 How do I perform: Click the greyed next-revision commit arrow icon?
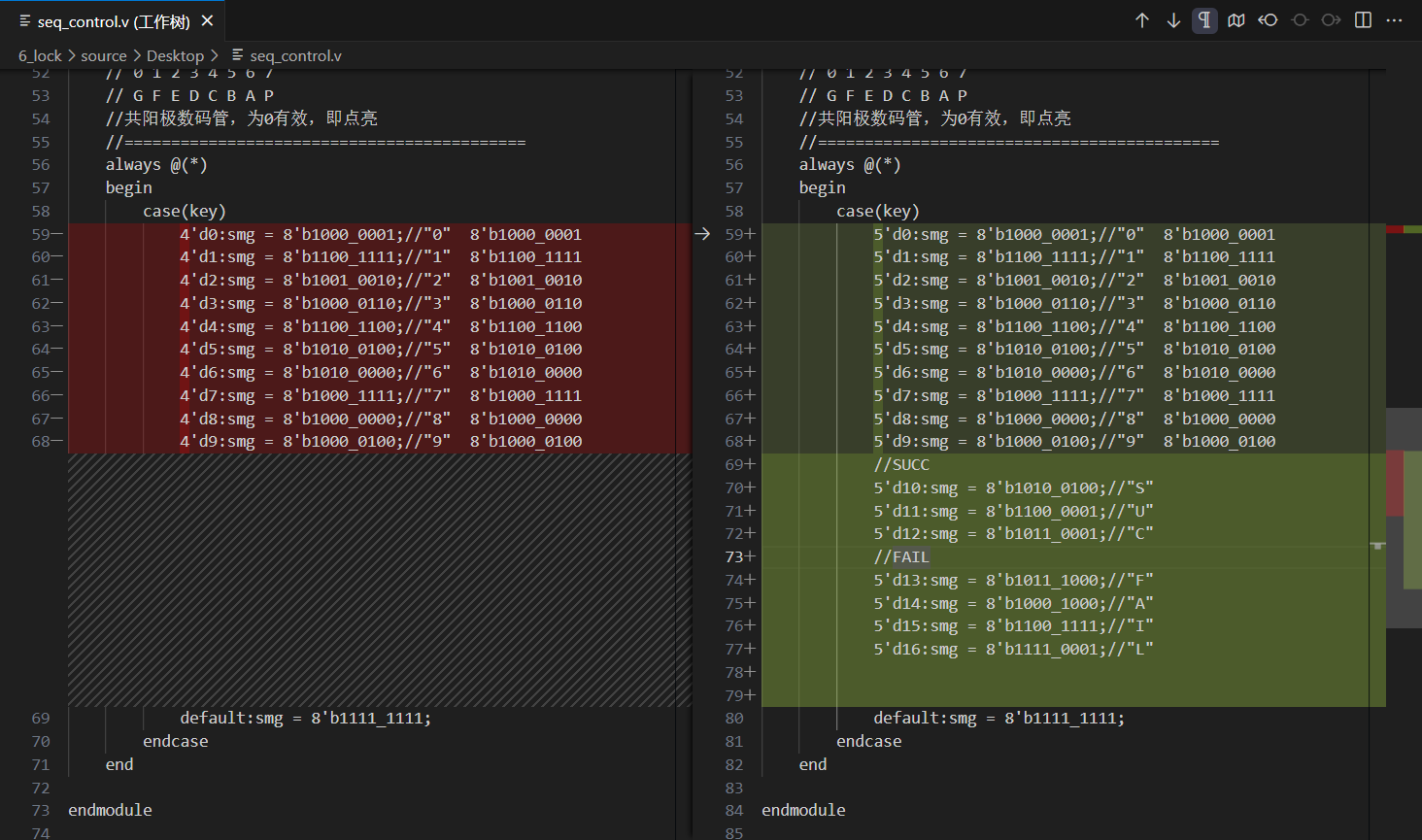1332,20
